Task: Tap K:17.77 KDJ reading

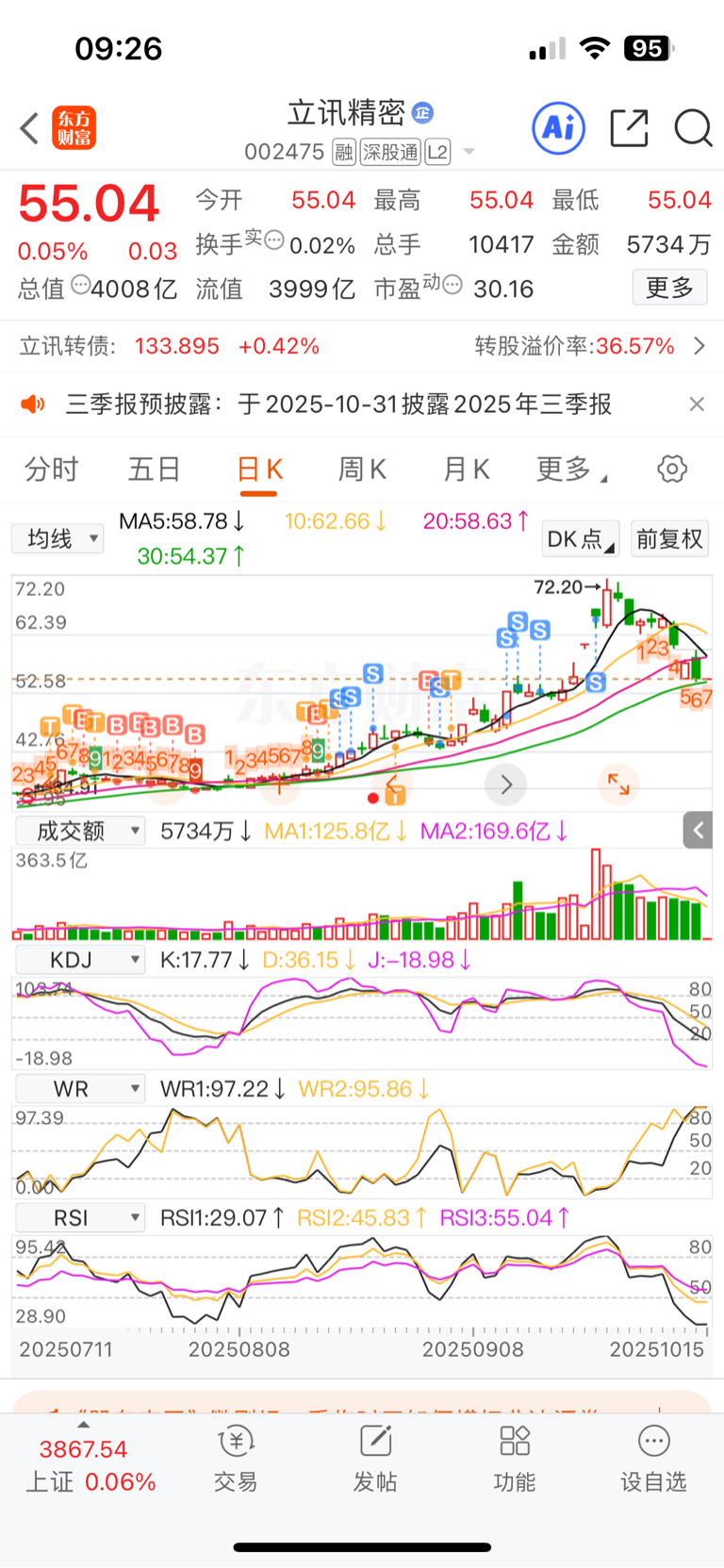Action: [x=205, y=960]
